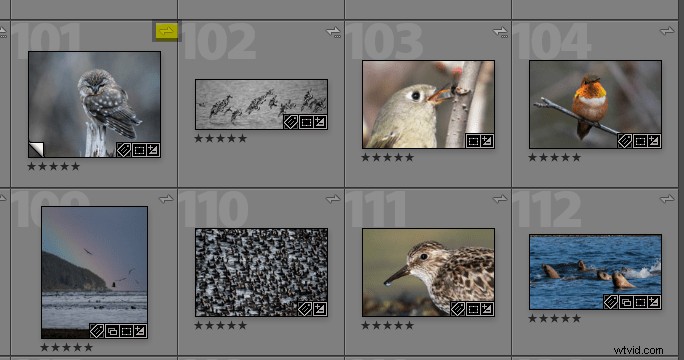Click the metadata sync arrow icon in cell 112

(667, 199)
